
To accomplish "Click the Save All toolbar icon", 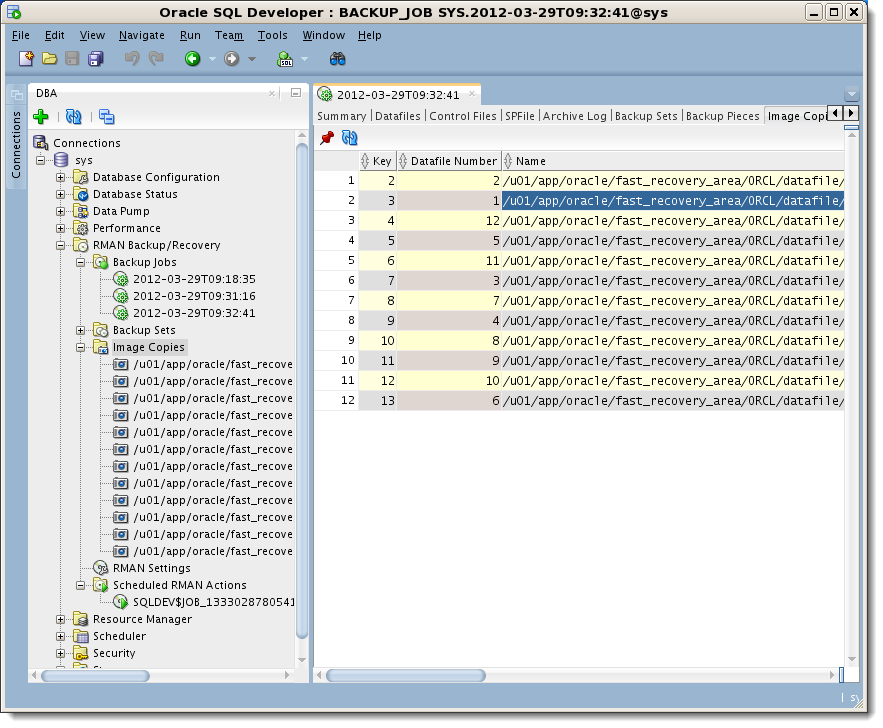I will click(x=96, y=59).
